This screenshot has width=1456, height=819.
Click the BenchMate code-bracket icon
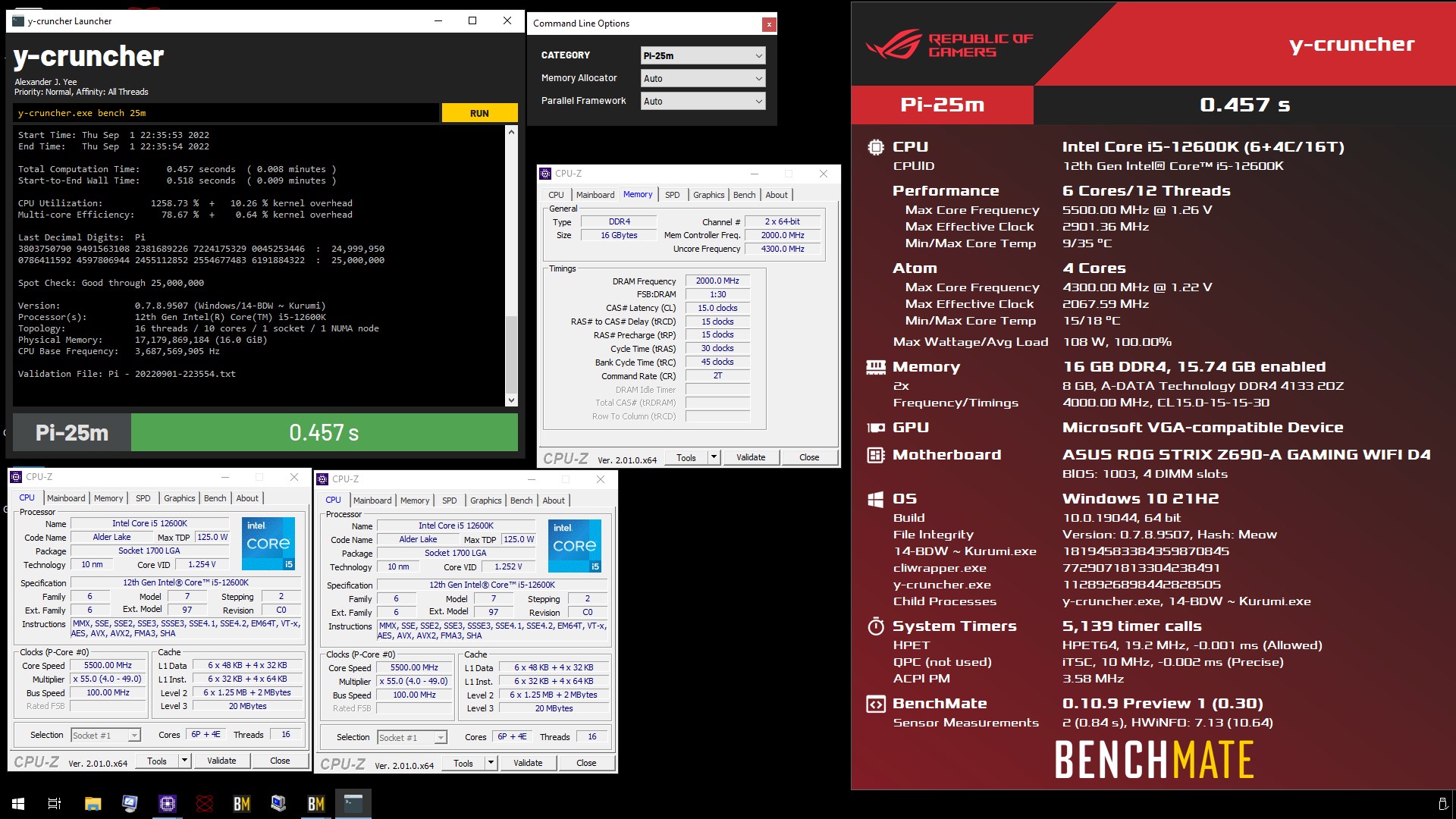(876, 704)
